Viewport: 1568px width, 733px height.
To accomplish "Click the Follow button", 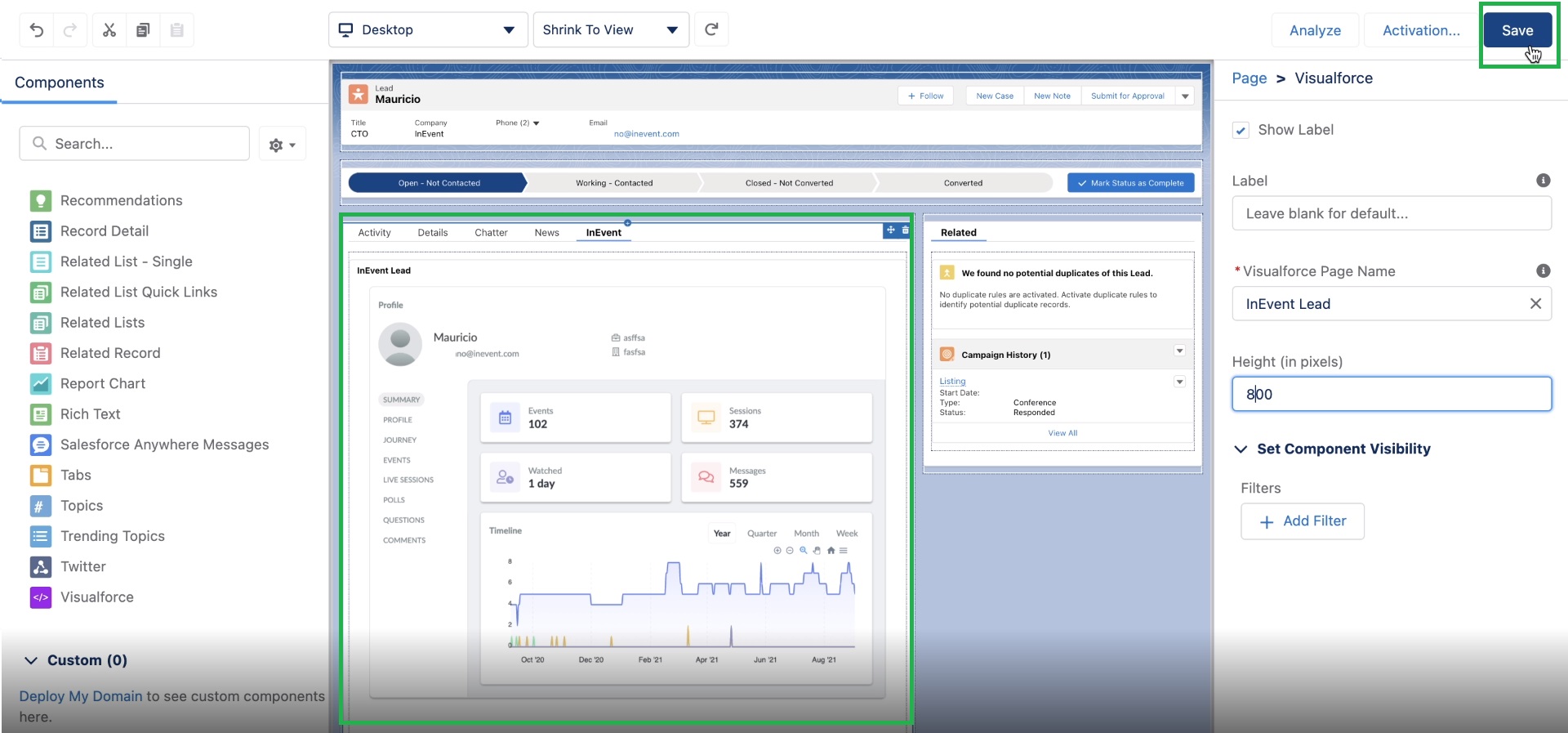I will pyautogui.click(x=925, y=96).
